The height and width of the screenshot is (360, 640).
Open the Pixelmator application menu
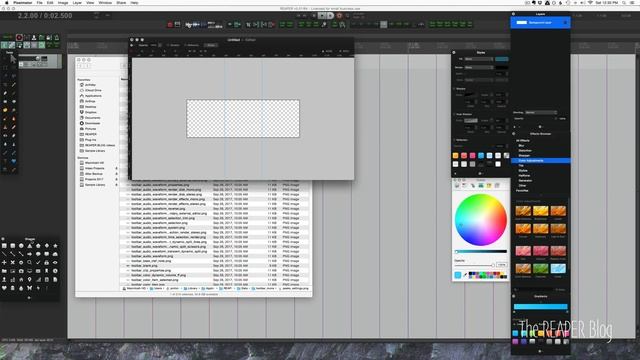[22, 2]
